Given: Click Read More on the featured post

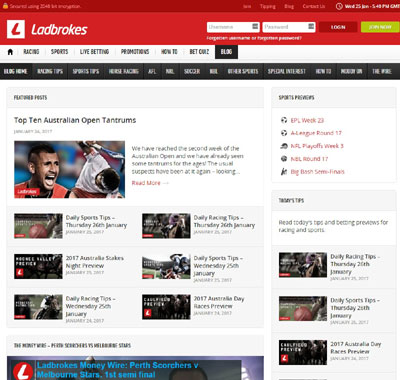Looking at the screenshot, I should pos(150,183).
